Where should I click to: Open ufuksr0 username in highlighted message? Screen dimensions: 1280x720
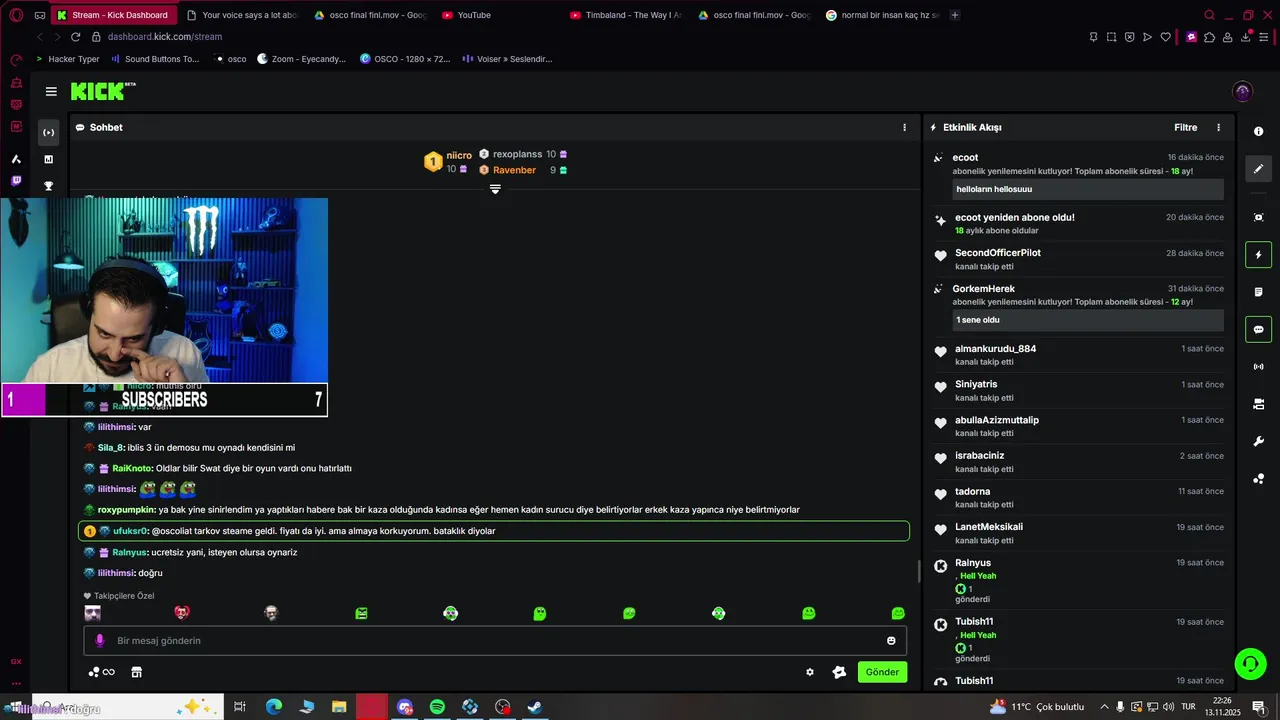coord(130,531)
